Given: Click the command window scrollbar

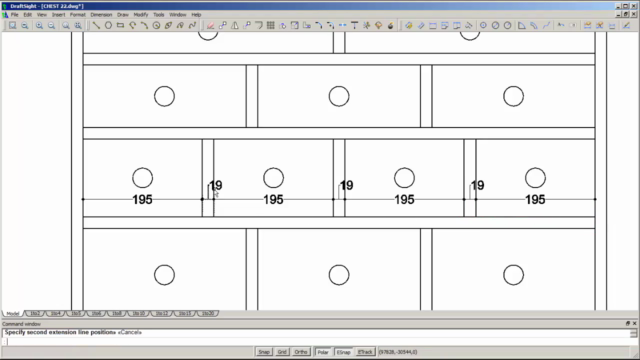Looking at the screenshot, I should (633, 334).
